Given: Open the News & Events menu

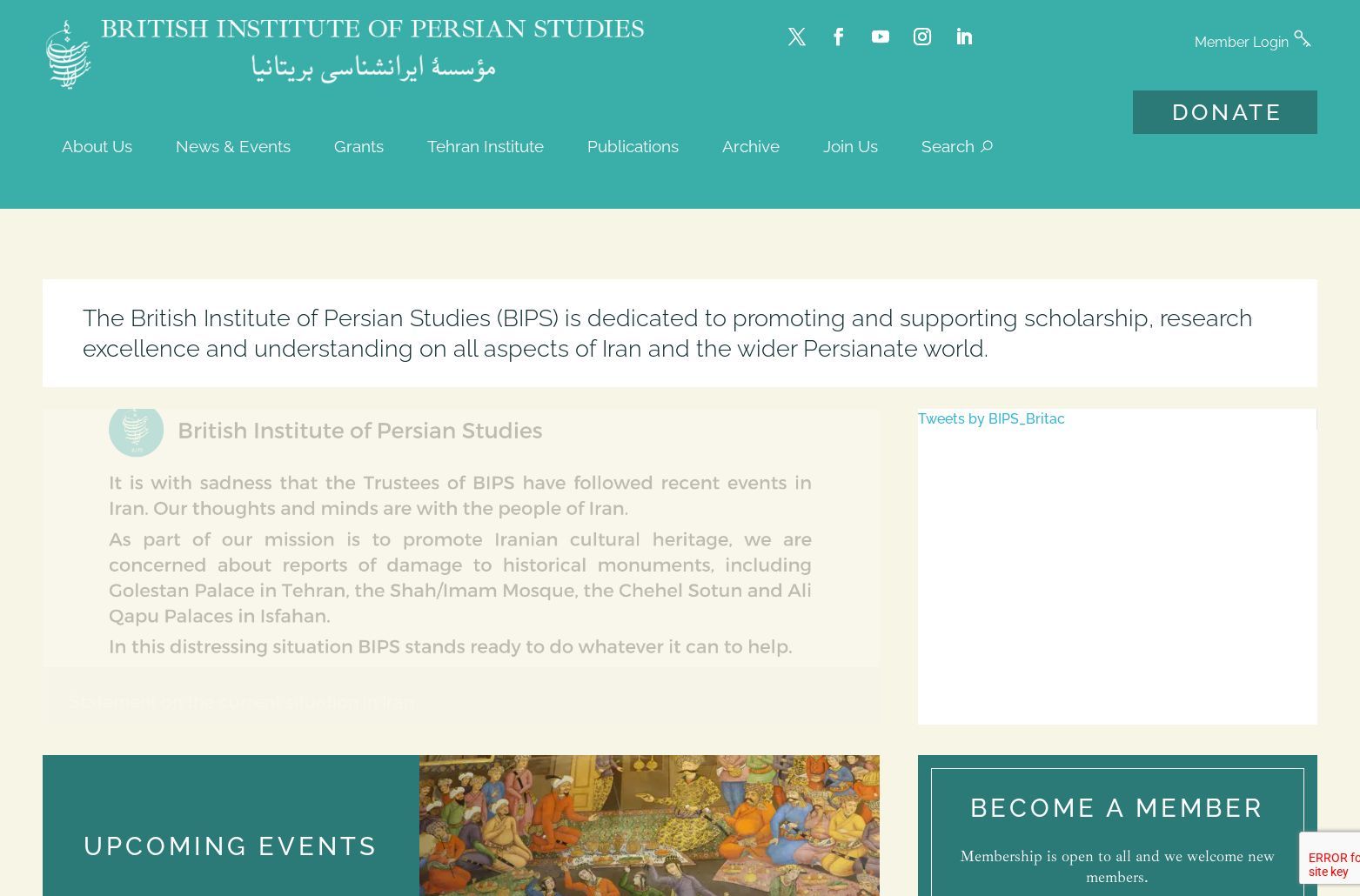Looking at the screenshot, I should point(232,146).
